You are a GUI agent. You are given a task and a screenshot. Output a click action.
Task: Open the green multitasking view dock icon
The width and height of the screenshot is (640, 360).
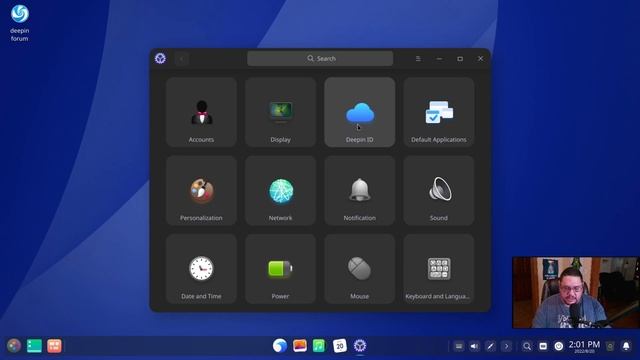click(34, 346)
